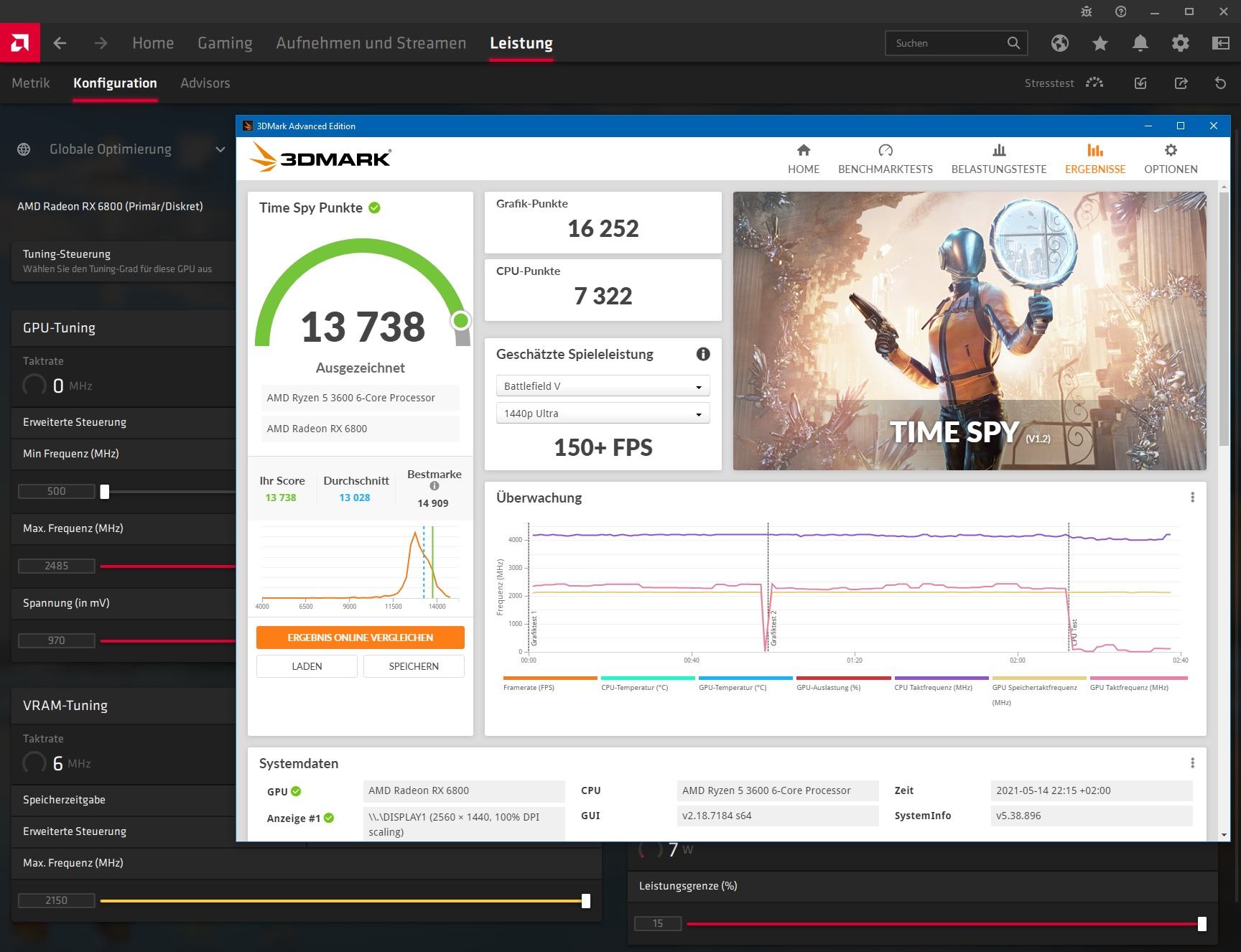The image size is (1241, 952).
Task: Click the search magnifier icon in AMD software
Action: 1013,43
